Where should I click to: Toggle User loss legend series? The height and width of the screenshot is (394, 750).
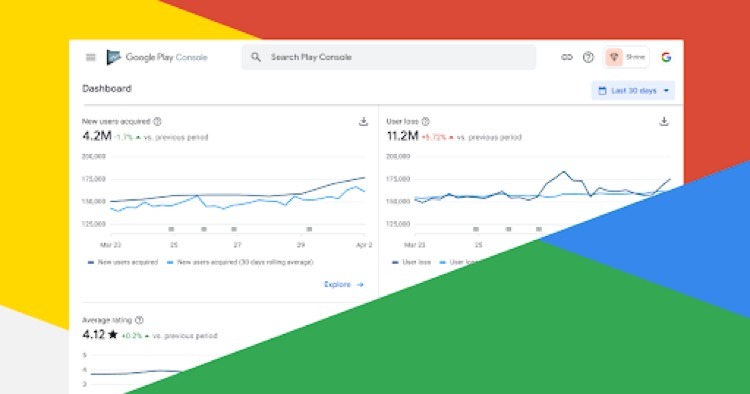tap(411, 262)
